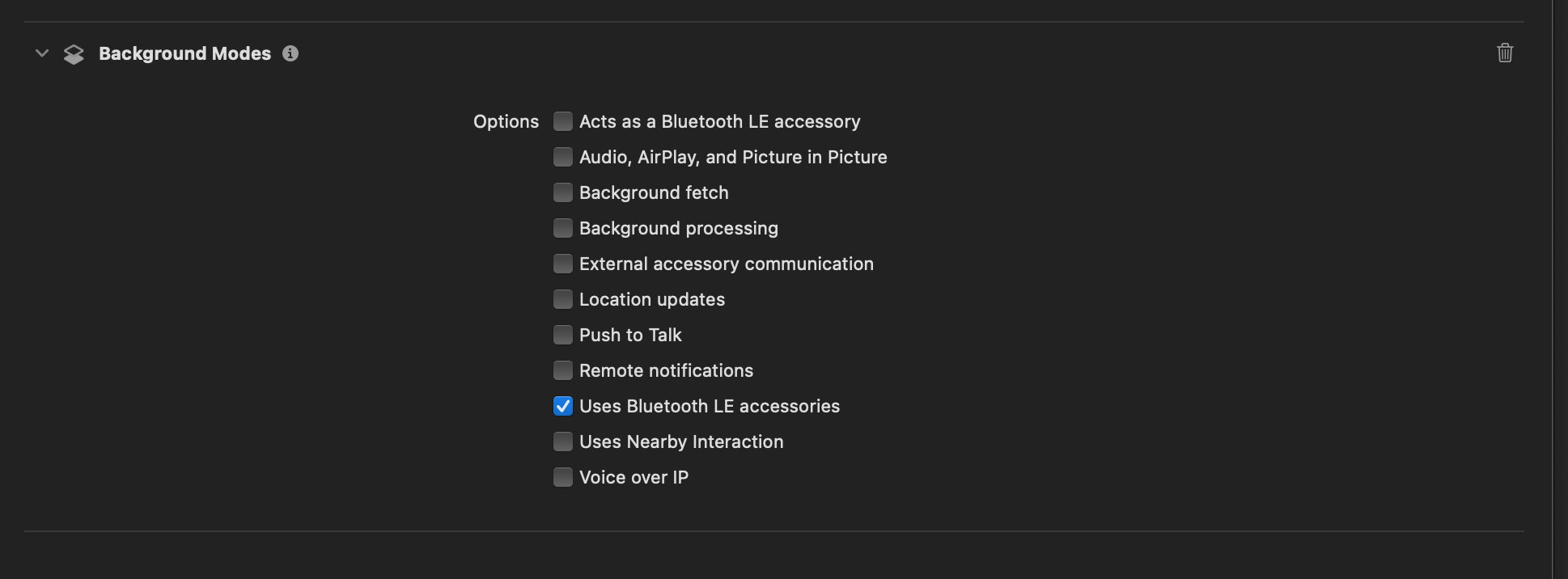Delete Background Modes capability with trash icon
This screenshot has width=1568, height=579.
1505,53
